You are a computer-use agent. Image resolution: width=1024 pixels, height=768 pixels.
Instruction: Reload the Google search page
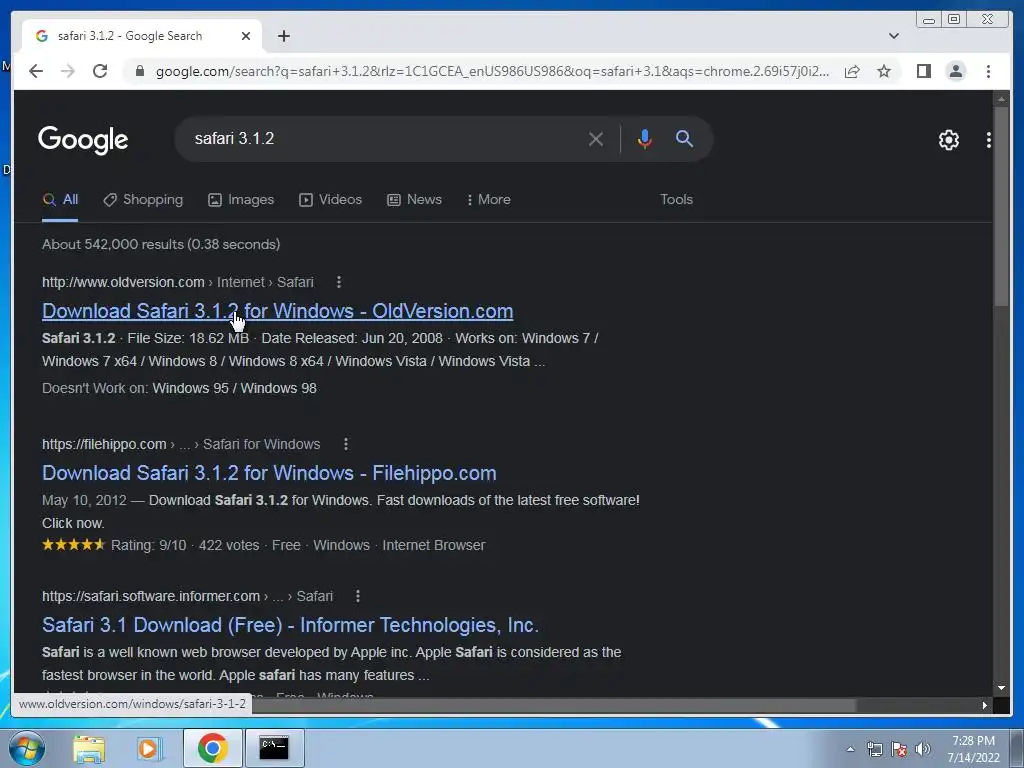[x=100, y=71]
